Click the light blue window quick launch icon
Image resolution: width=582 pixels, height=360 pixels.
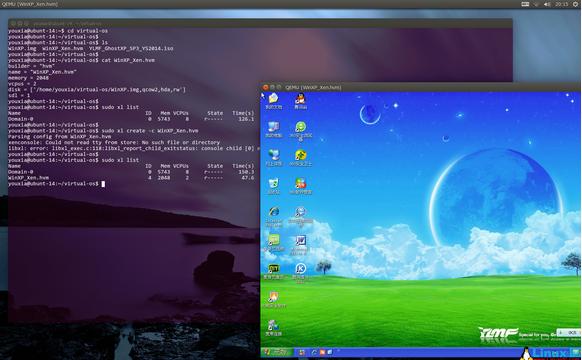pyautogui.click(x=330, y=352)
